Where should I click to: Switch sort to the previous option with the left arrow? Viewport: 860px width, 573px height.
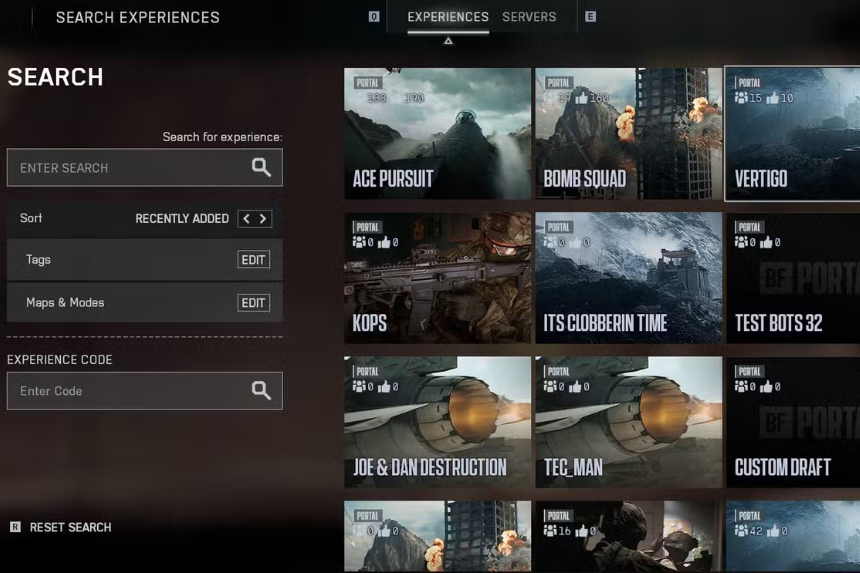(246, 219)
